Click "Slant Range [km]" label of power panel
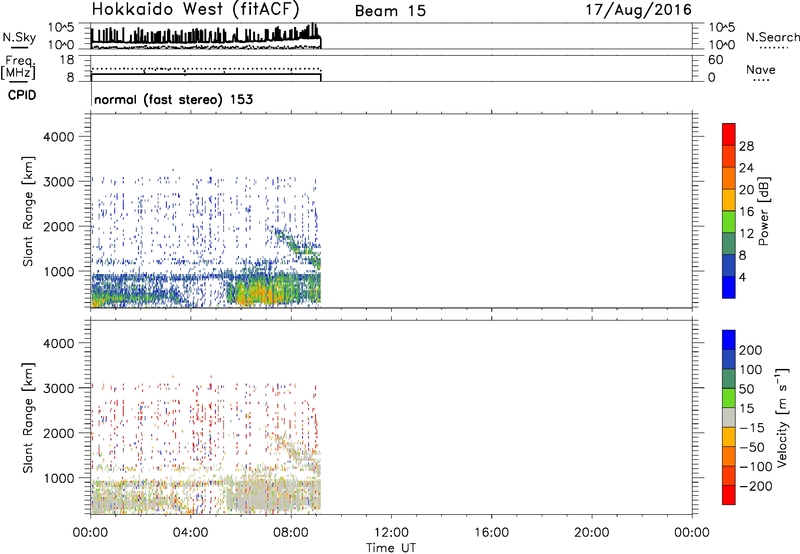The image size is (800, 554). (x=28, y=211)
